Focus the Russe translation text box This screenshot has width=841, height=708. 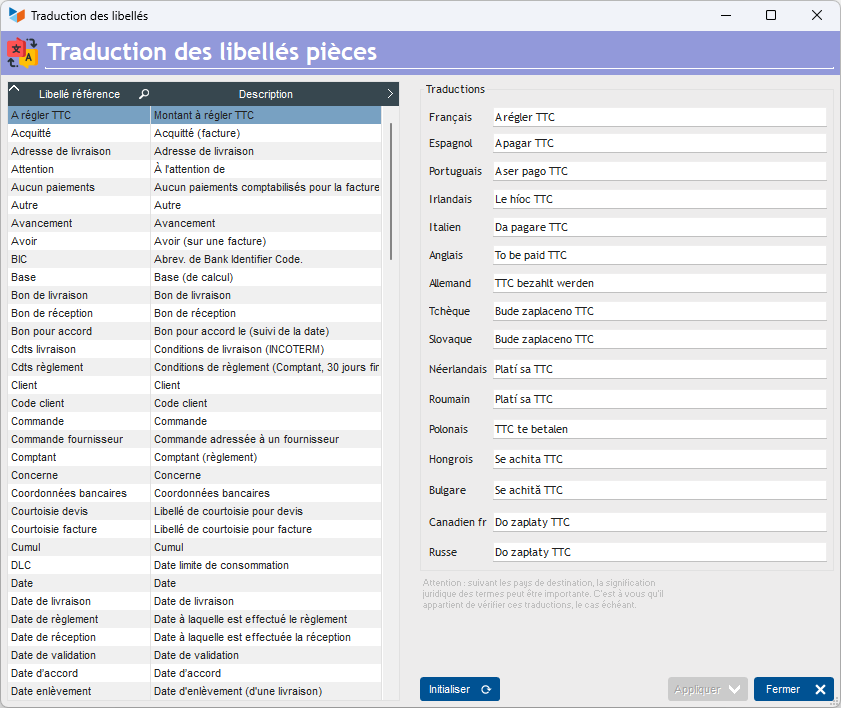[x=659, y=552]
